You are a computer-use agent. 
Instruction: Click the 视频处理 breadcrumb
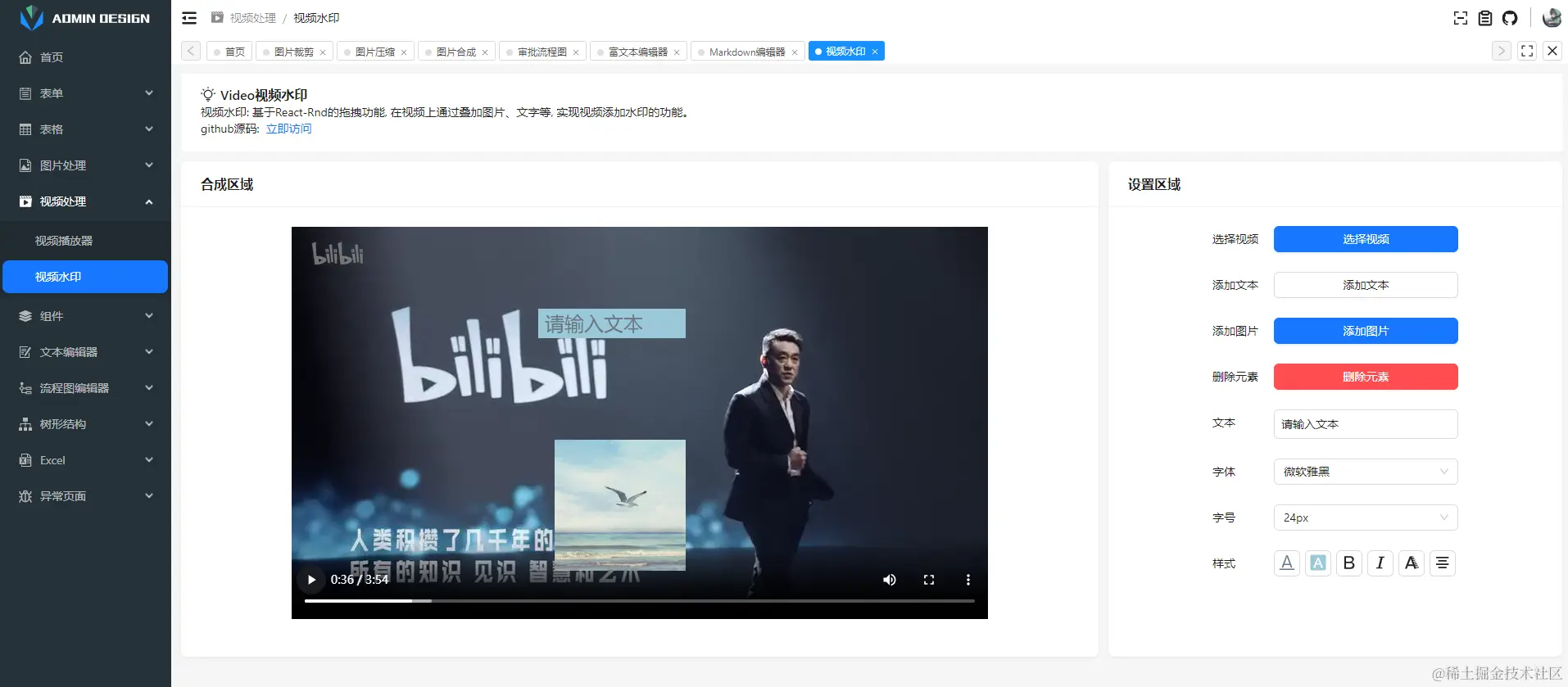(x=252, y=18)
